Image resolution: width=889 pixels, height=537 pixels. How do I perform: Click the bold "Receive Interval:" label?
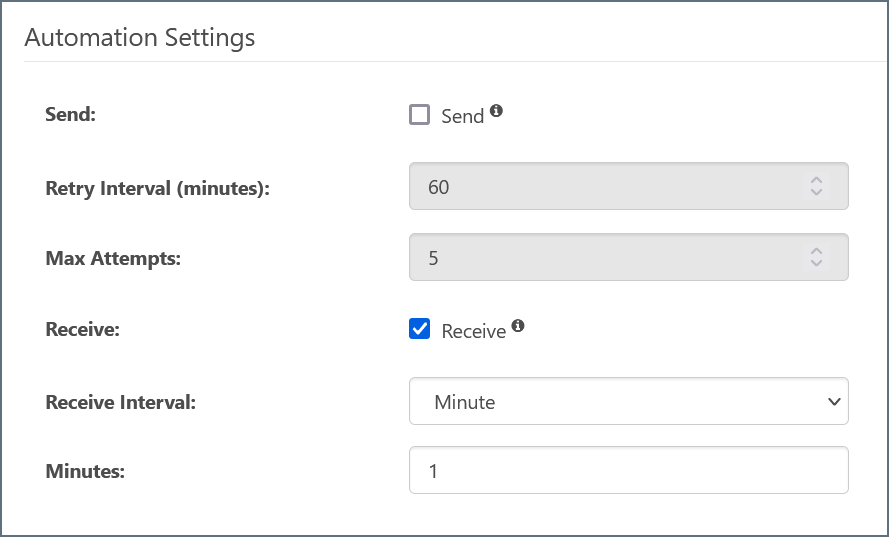click(120, 403)
